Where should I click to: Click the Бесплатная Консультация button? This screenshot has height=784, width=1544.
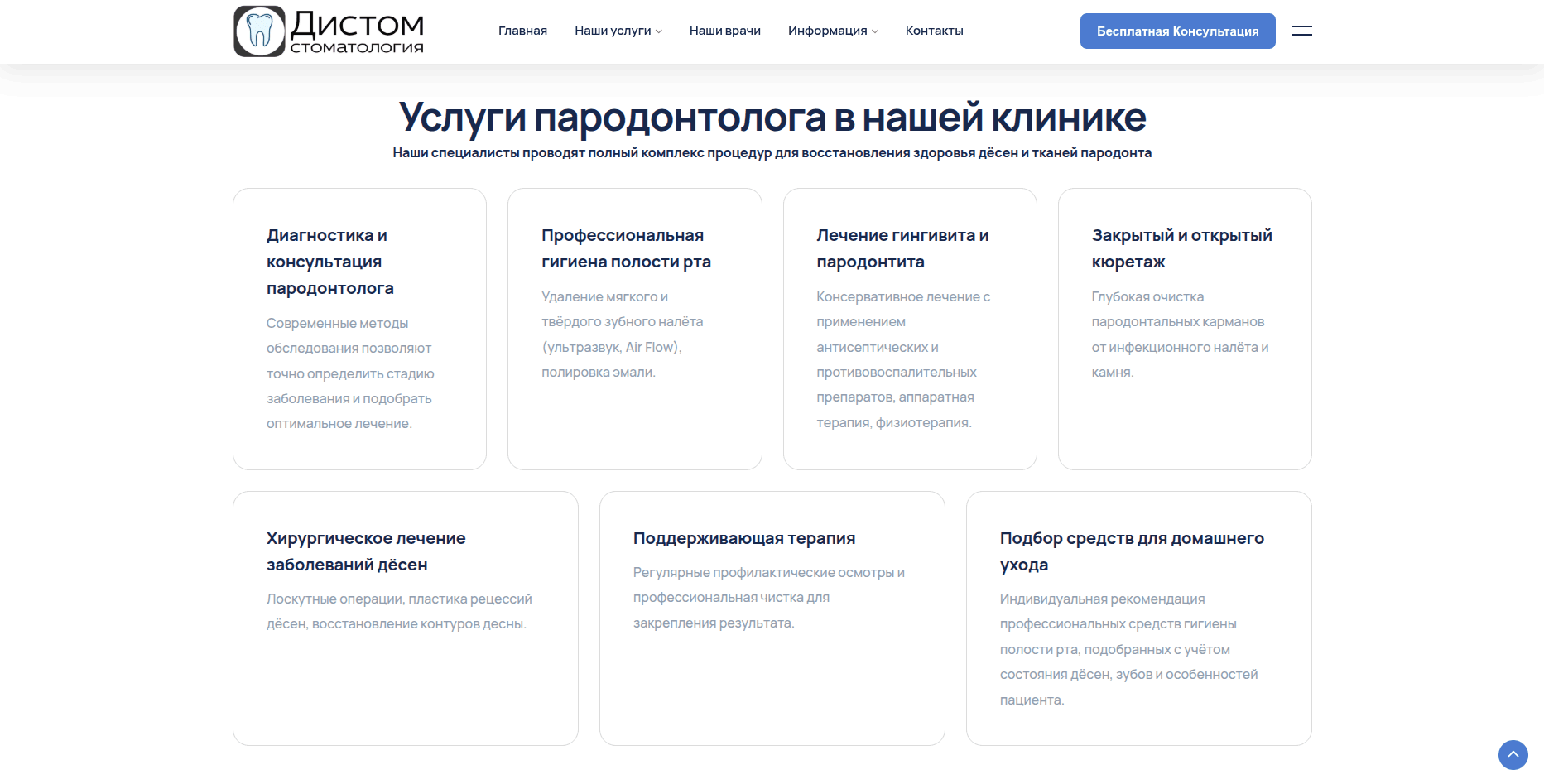[x=1177, y=31]
